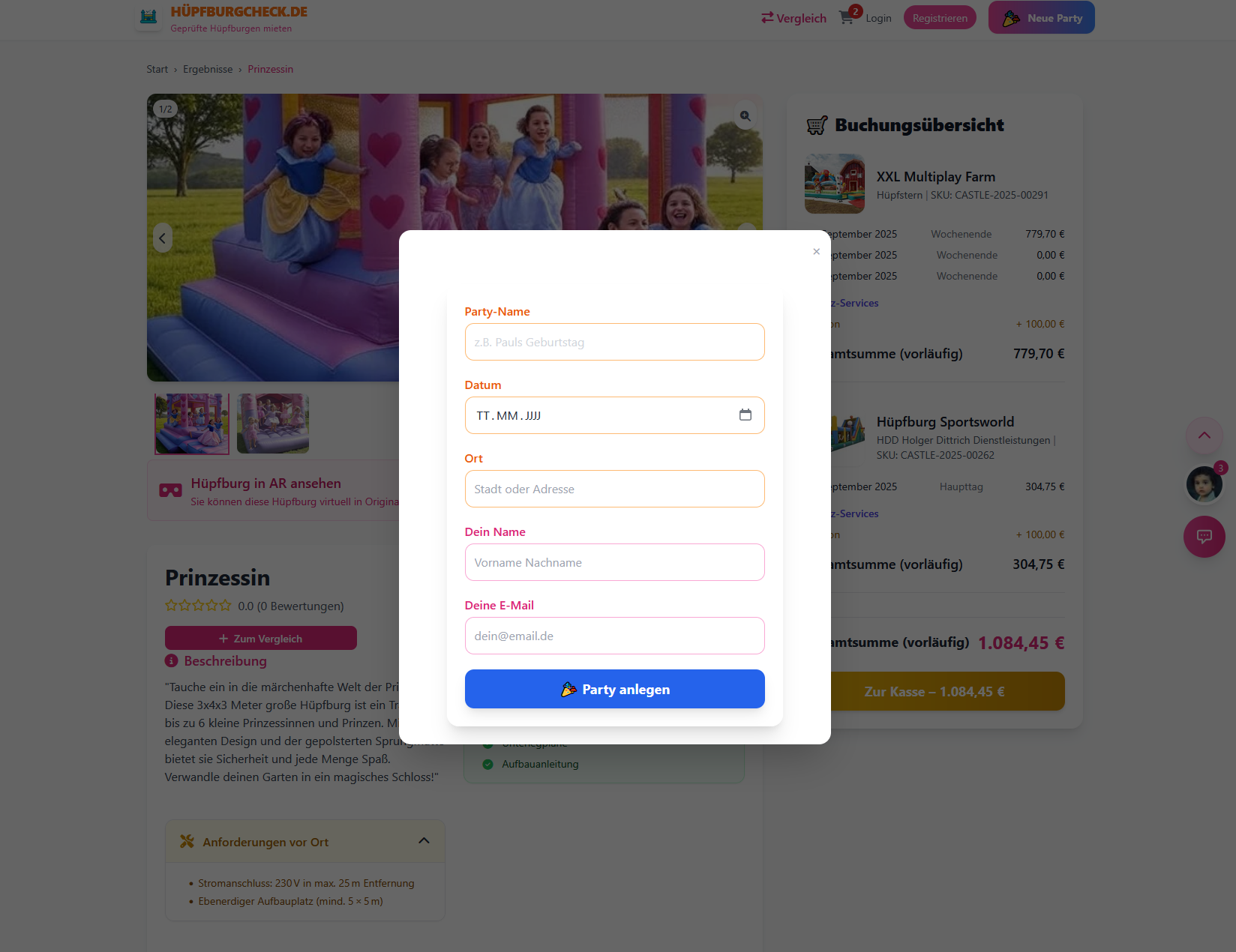Zoom into the gallery image with magnifier
The width and height of the screenshot is (1236, 952).
point(745,115)
